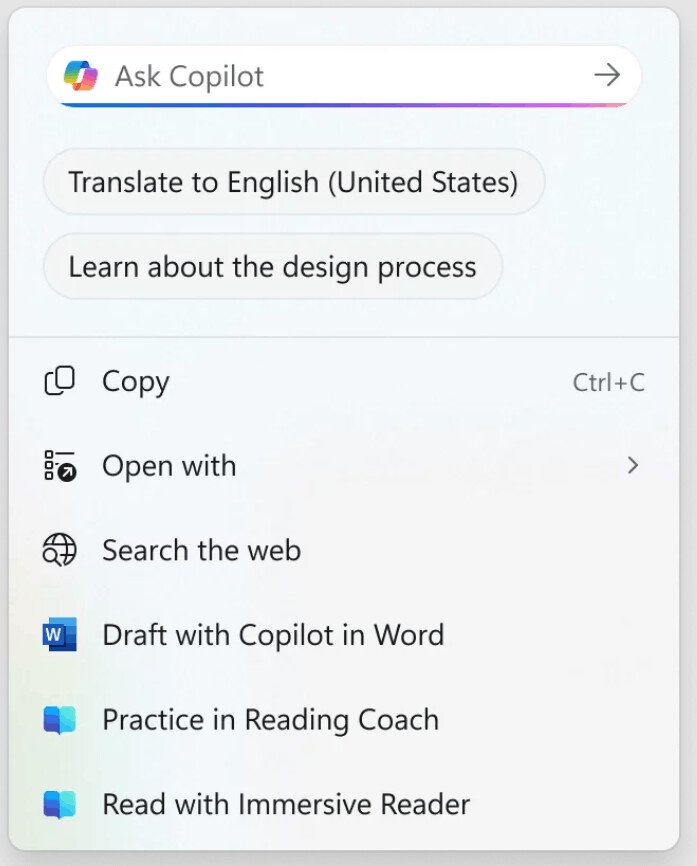Choose Translate to English (United States) suggestion
Viewport: 697px width, 866px height.
click(294, 182)
